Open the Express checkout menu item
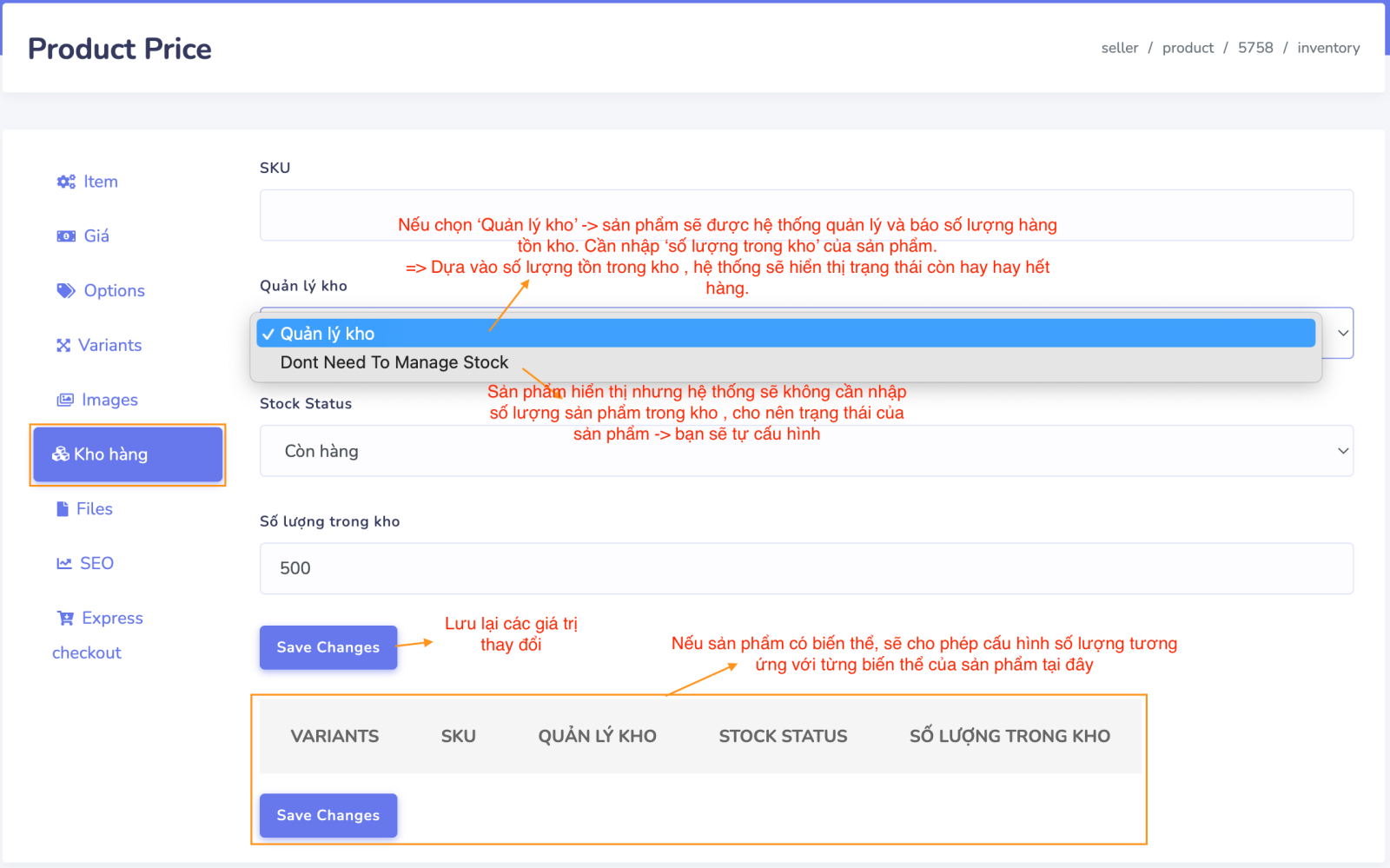 click(111, 619)
